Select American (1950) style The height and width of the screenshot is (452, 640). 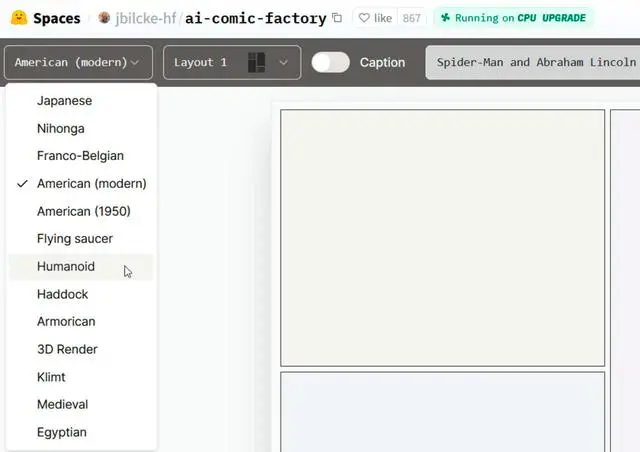pyautogui.click(x=83, y=211)
